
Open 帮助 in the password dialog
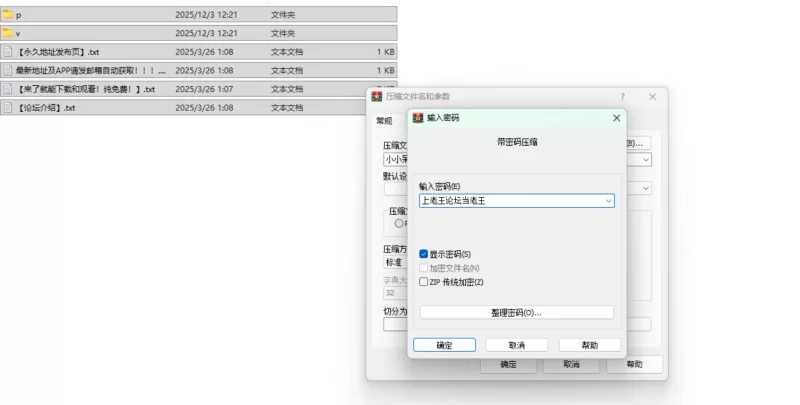[589, 345]
